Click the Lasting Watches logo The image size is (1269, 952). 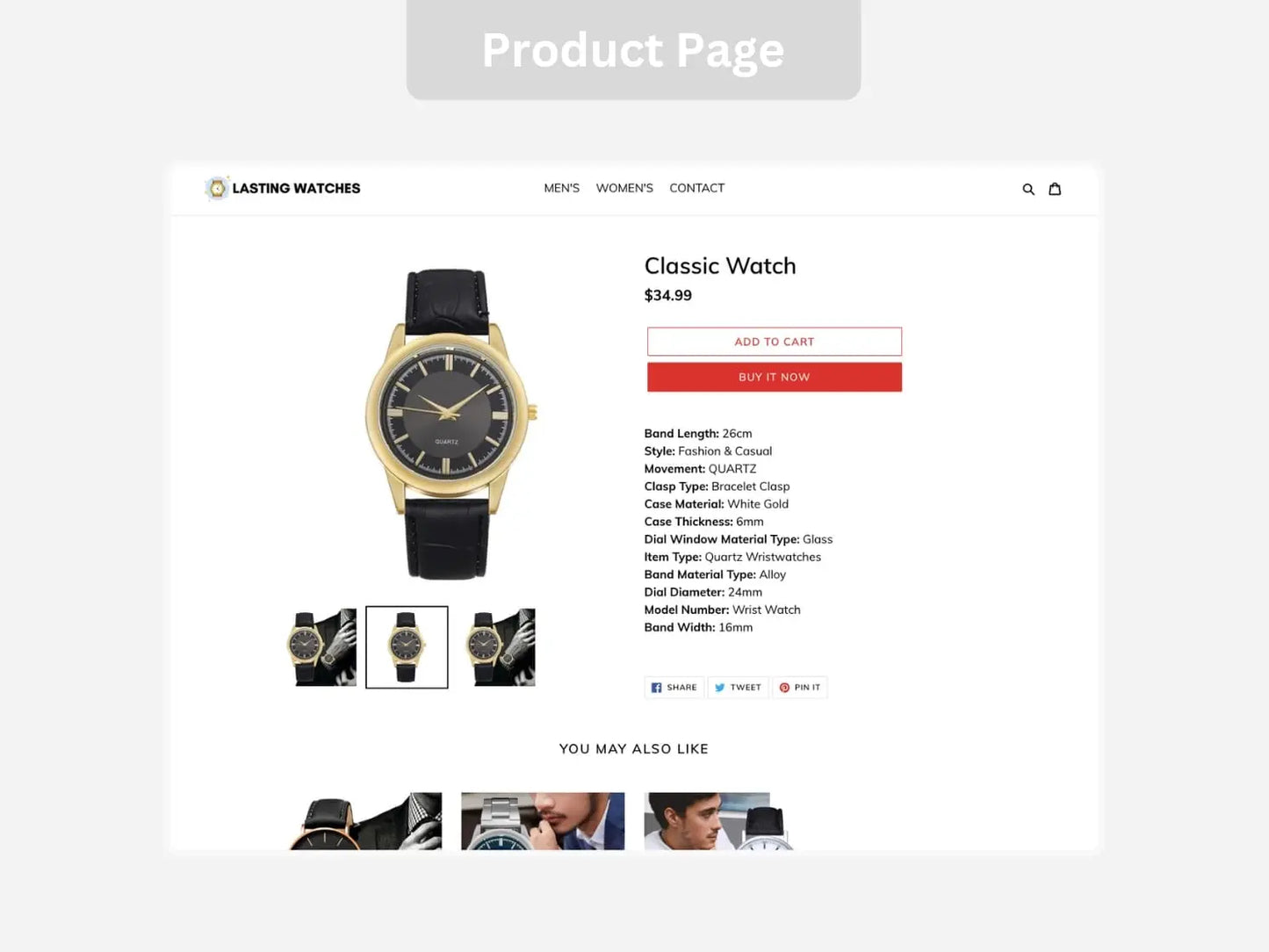coord(283,188)
